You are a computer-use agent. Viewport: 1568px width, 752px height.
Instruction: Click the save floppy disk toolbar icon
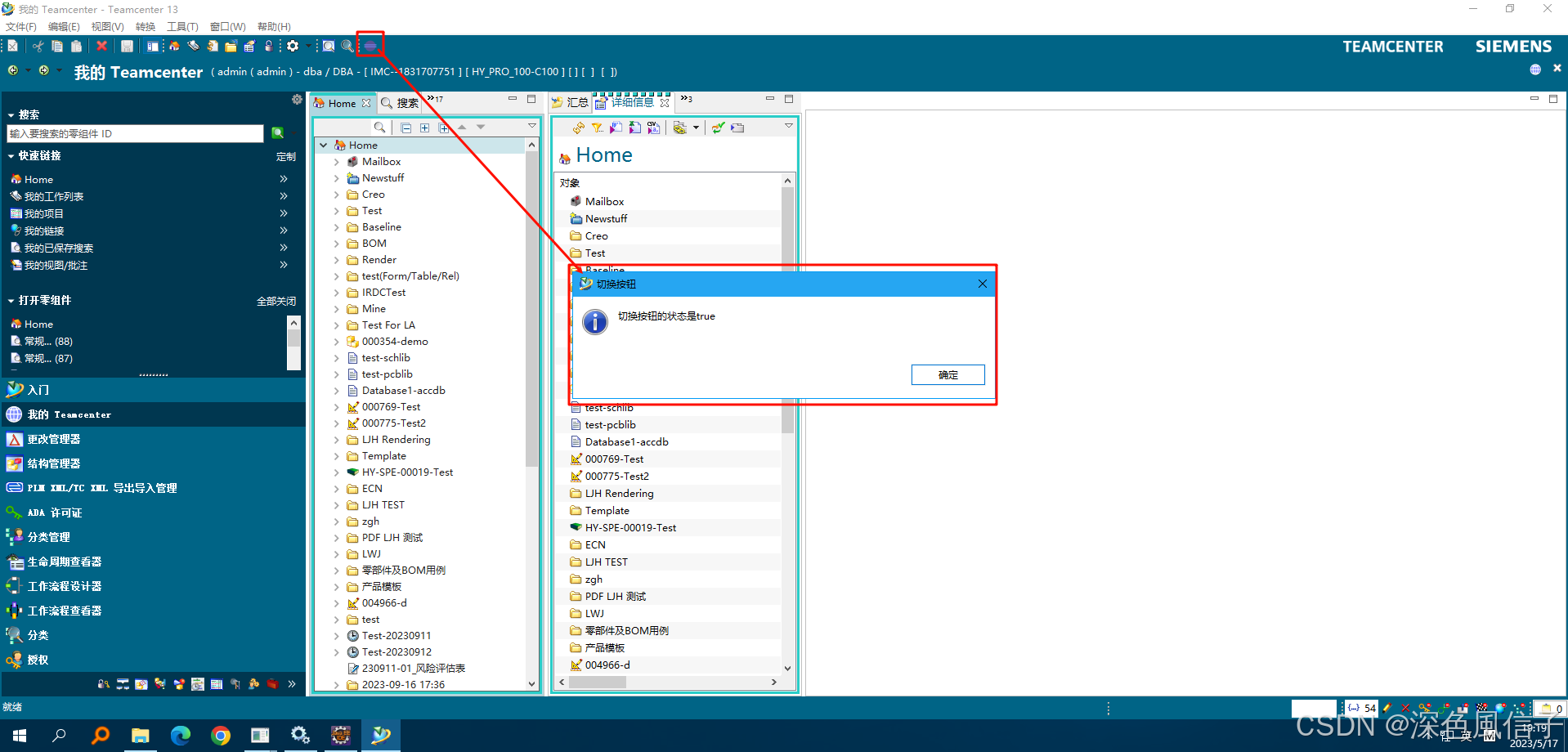click(x=127, y=47)
